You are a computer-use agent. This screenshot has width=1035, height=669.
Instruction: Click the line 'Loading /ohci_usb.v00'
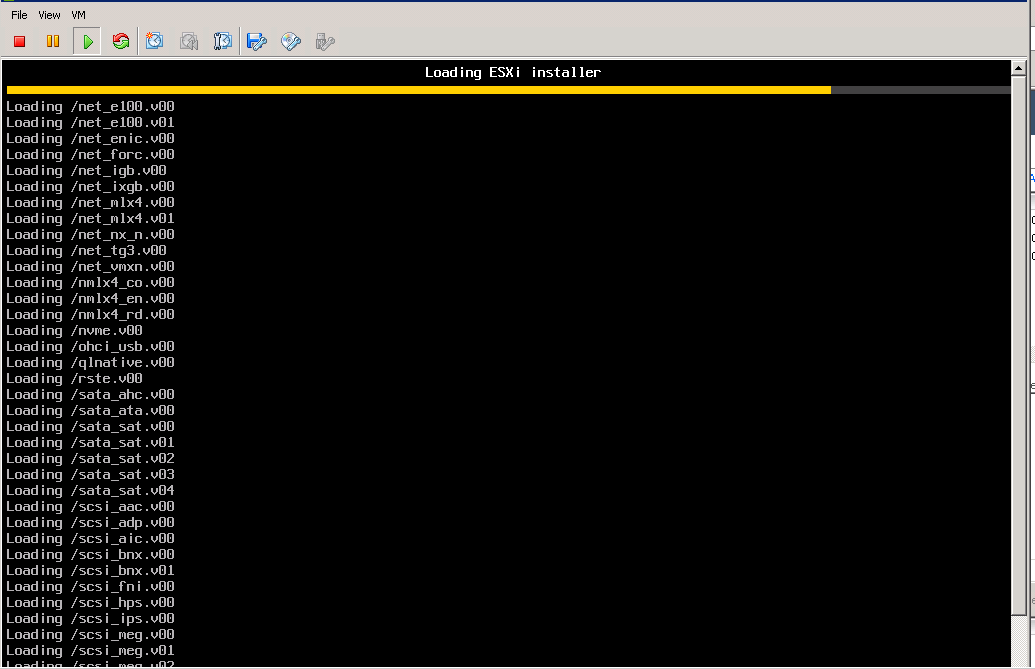(90, 346)
